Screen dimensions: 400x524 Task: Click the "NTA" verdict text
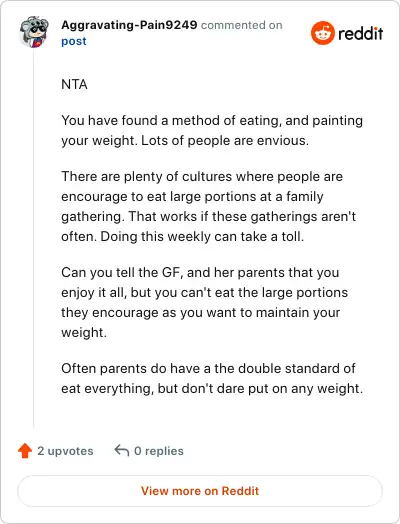pos(74,84)
